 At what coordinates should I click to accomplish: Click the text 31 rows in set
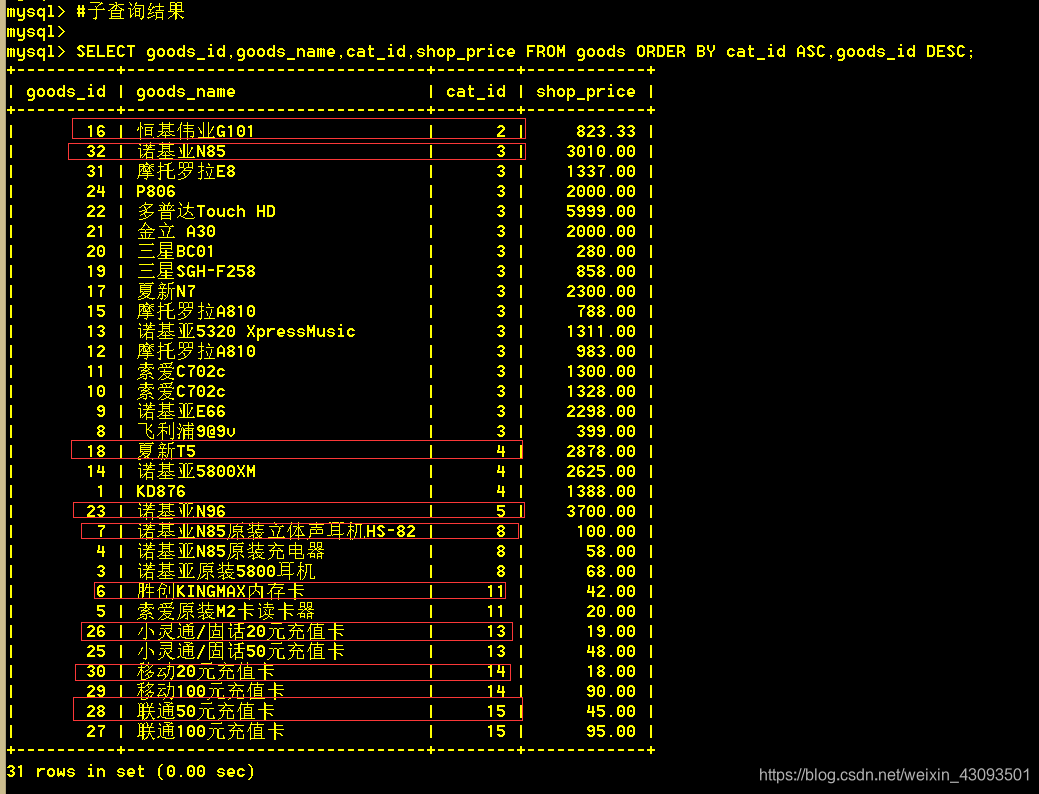tap(76, 771)
